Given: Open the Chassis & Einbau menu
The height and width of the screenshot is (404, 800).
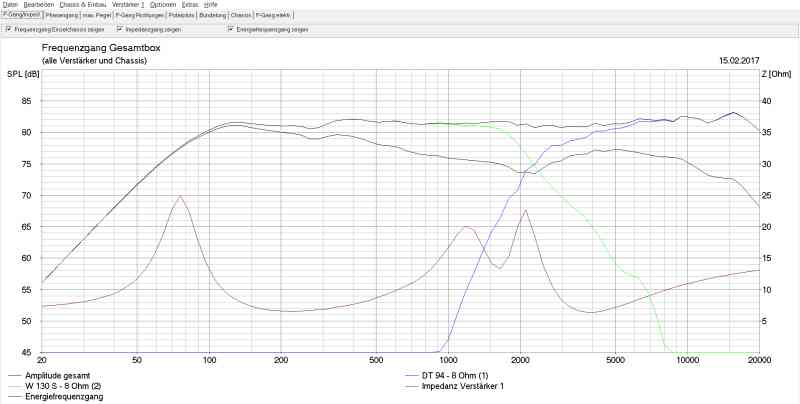Looking at the screenshot, I should click(x=83, y=4).
